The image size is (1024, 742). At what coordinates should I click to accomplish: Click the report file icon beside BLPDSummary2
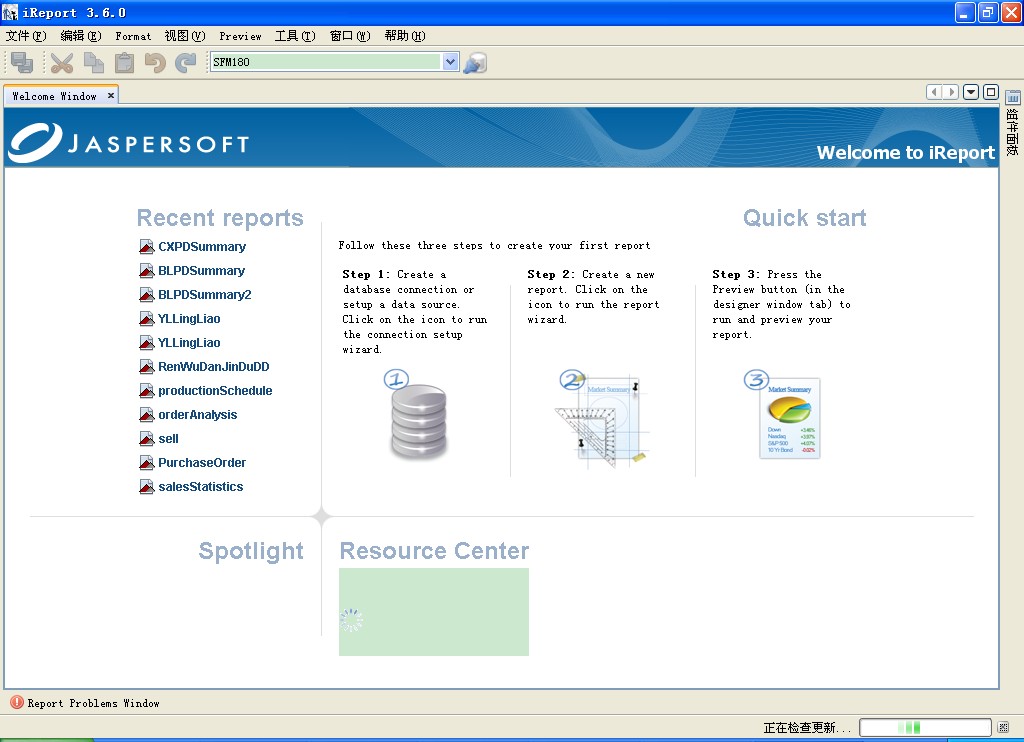coord(146,295)
